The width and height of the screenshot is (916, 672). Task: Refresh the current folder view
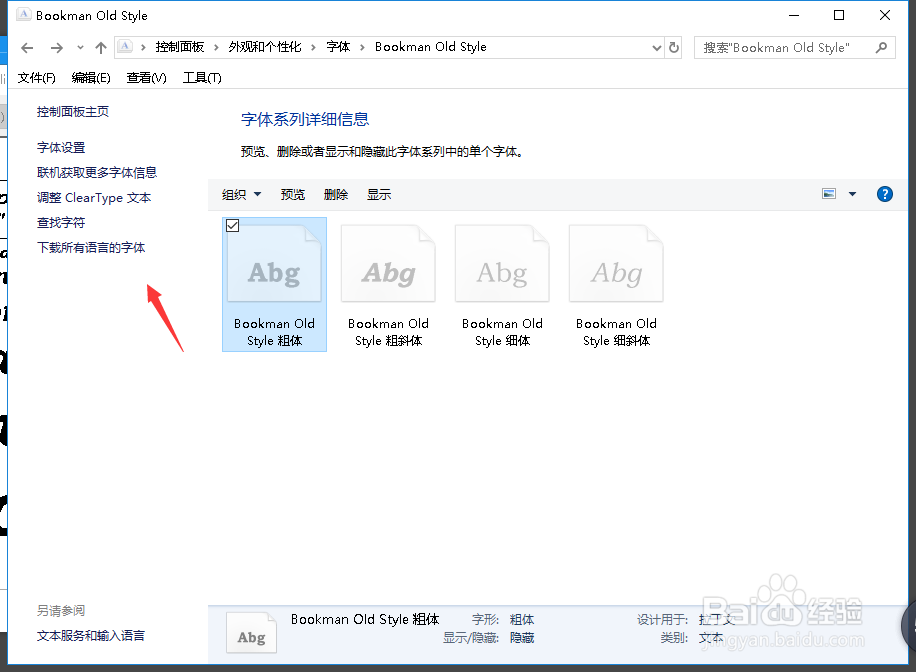coord(674,48)
